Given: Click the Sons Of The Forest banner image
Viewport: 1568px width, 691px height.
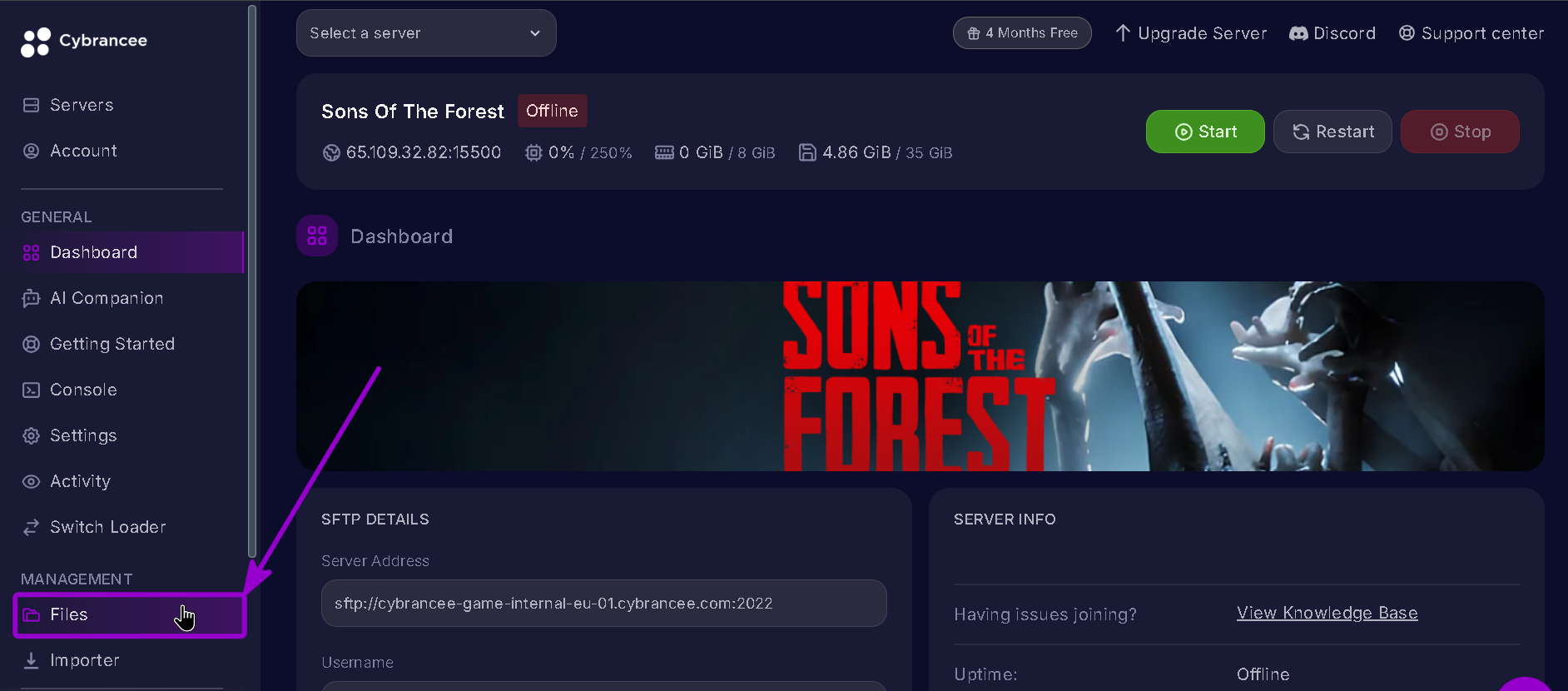Looking at the screenshot, I should point(920,376).
